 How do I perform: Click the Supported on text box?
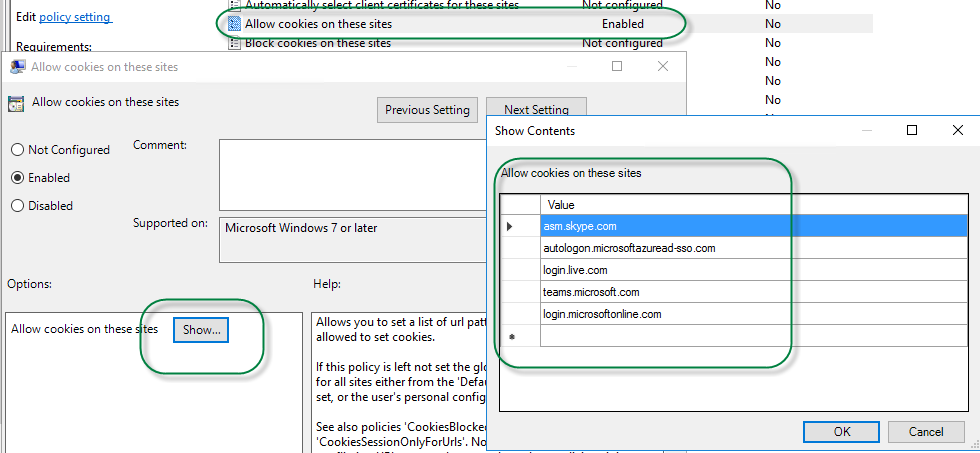[352, 239]
